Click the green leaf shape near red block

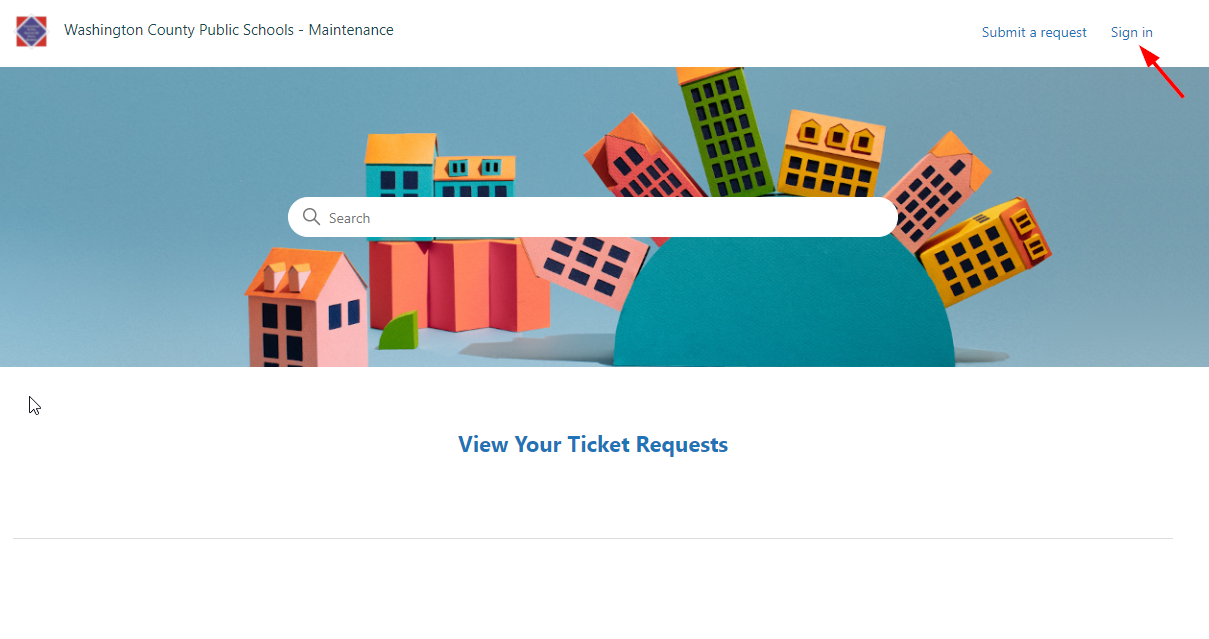coord(398,331)
